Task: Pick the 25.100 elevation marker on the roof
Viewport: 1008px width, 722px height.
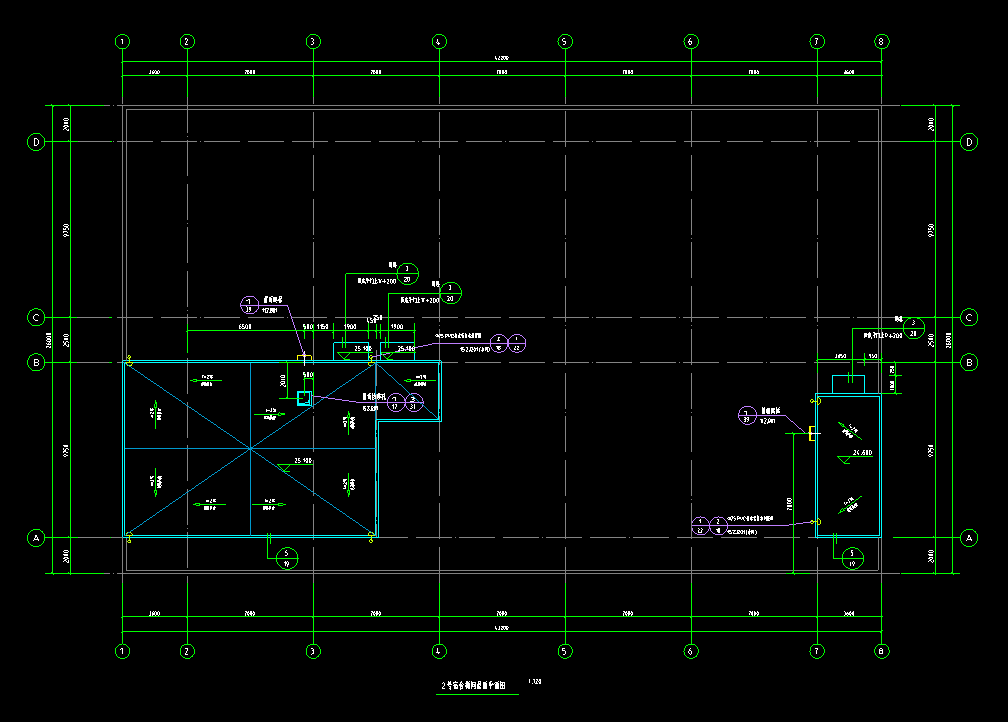Action: point(303,462)
